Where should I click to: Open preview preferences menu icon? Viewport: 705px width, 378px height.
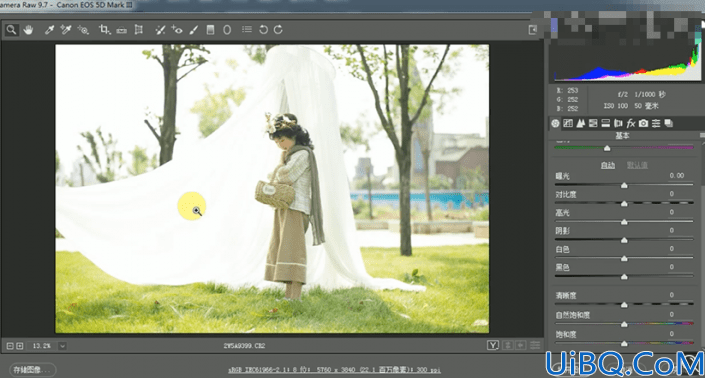(535, 345)
